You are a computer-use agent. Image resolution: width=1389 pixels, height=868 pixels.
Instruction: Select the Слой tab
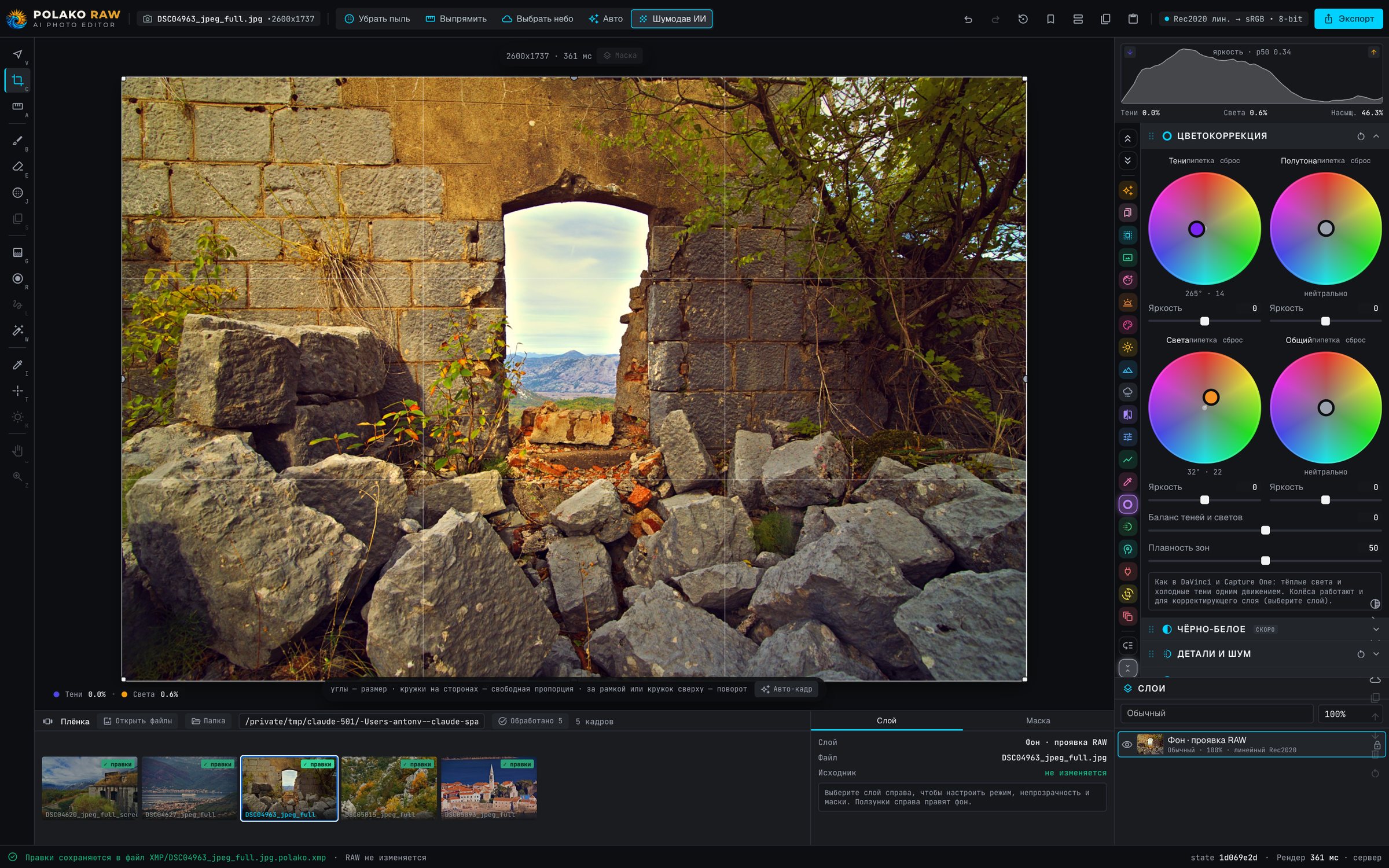point(886,720)
